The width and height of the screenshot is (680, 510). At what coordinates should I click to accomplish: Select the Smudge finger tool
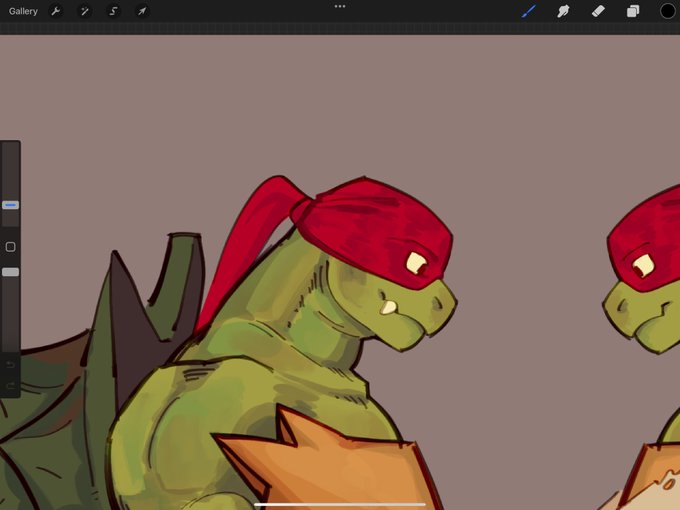563,11
